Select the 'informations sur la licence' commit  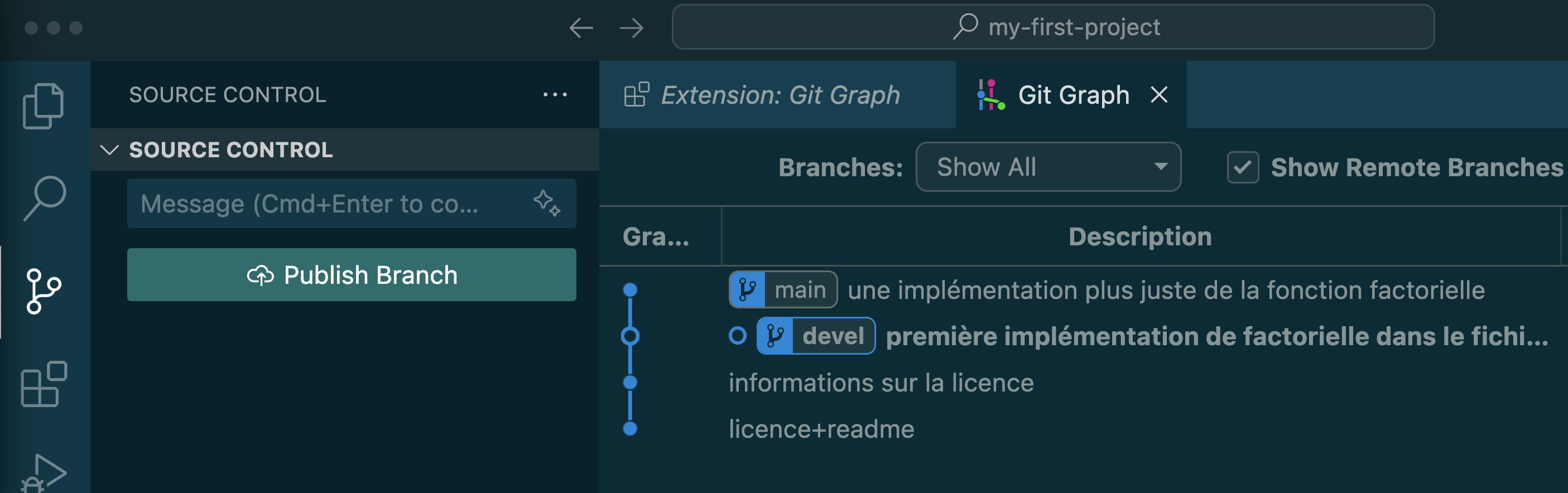coord(881,383)
